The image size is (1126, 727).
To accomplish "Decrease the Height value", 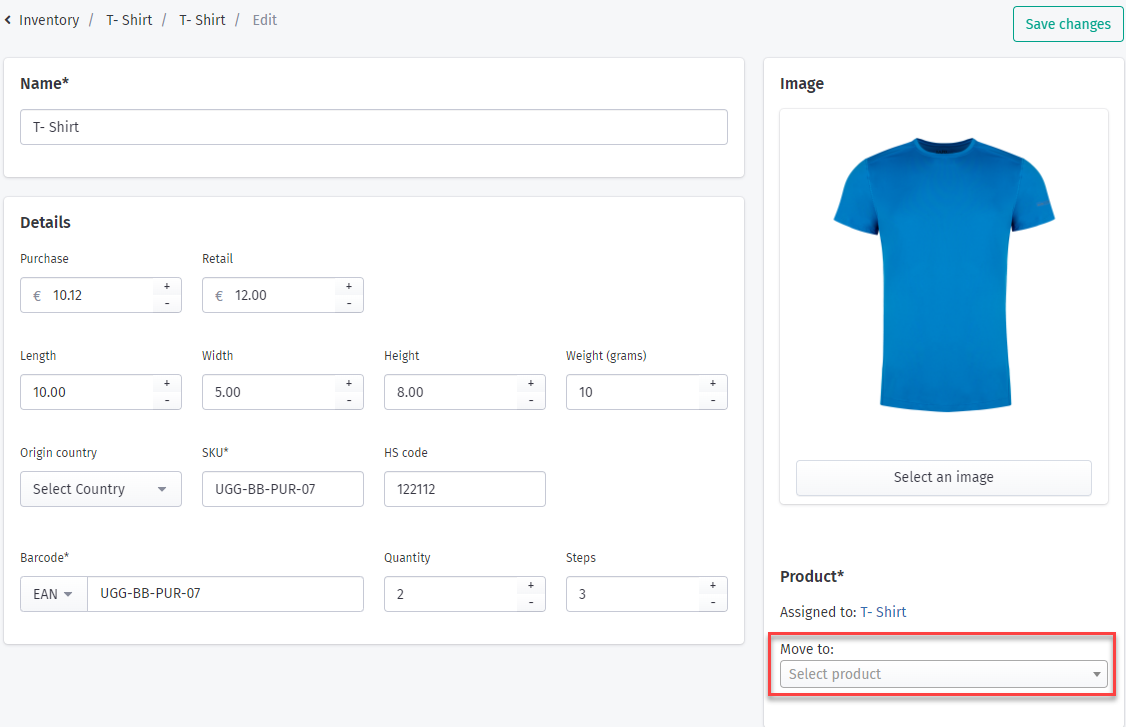I will pyautogui.click(x=531, y=401).
